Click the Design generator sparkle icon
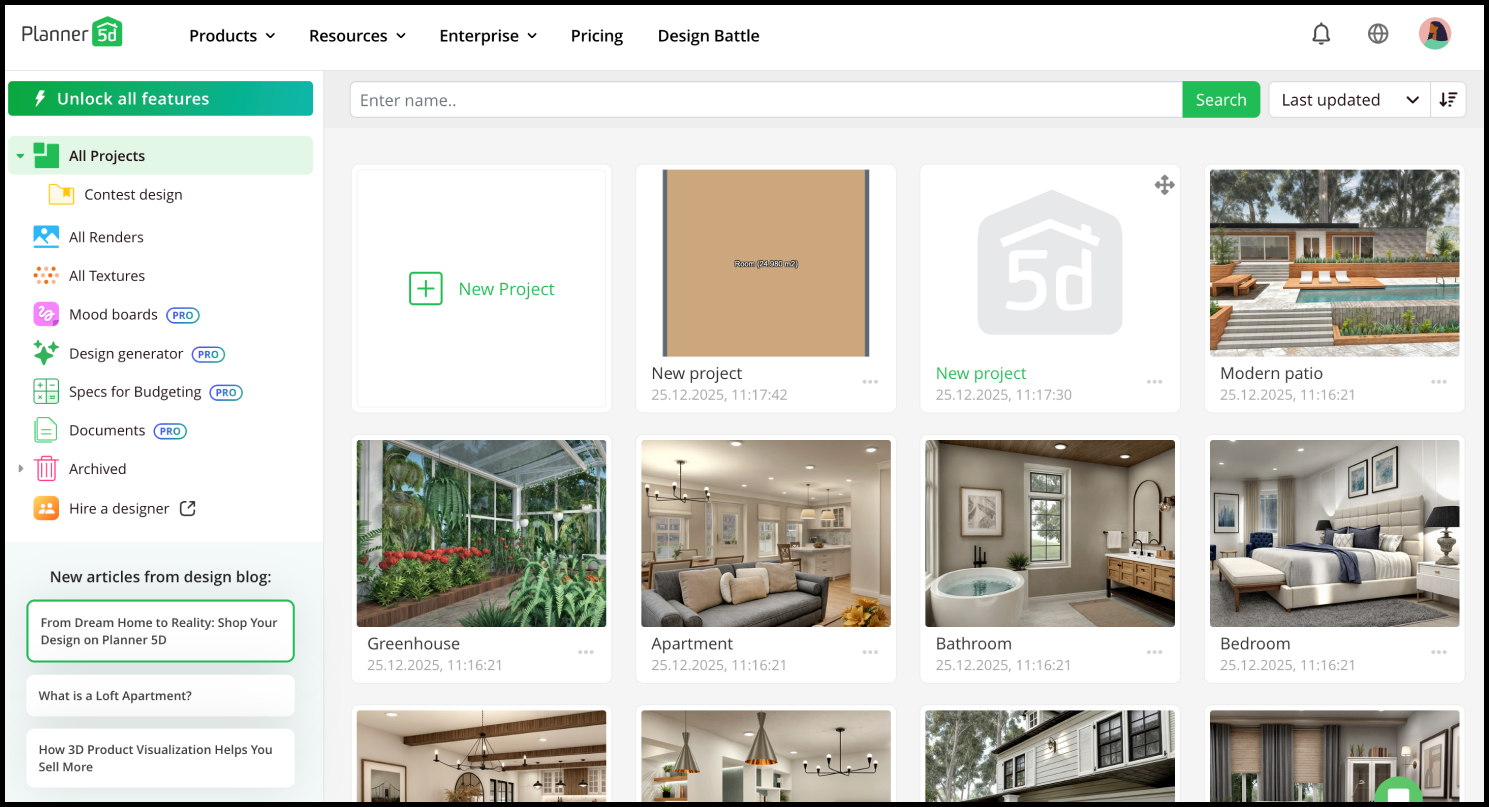 [46, 353]
